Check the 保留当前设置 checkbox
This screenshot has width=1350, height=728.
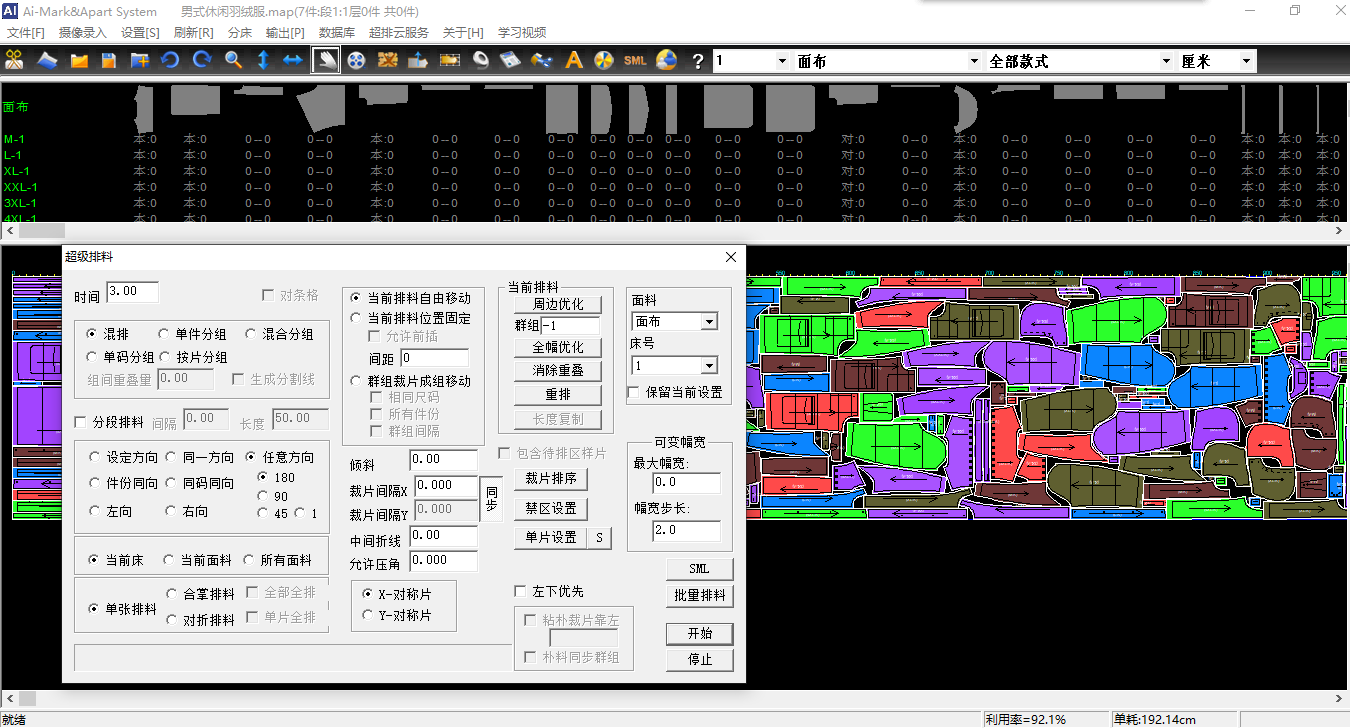[x=633, y=393]
